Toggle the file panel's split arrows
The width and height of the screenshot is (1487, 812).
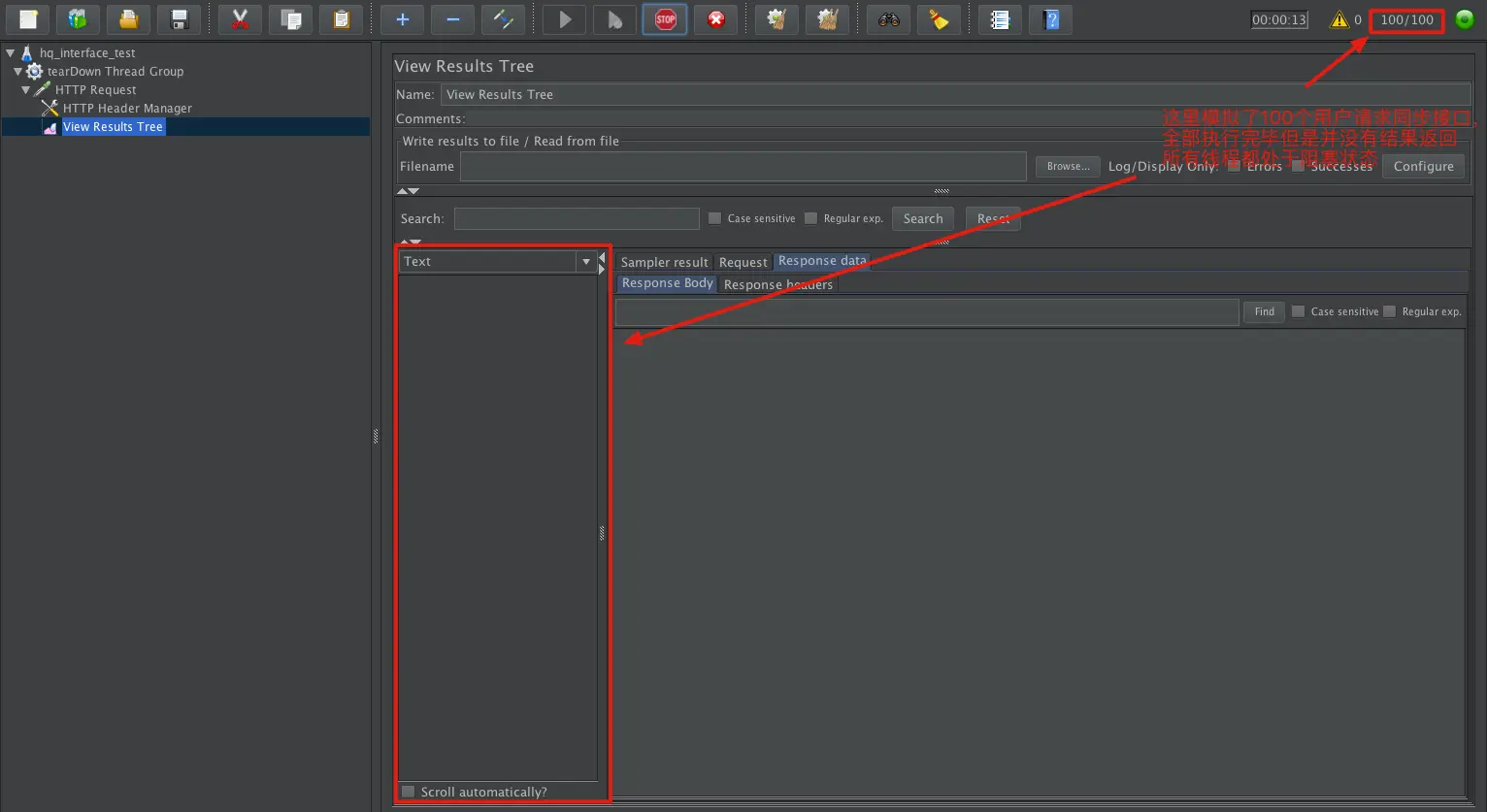tap(408, 191)
